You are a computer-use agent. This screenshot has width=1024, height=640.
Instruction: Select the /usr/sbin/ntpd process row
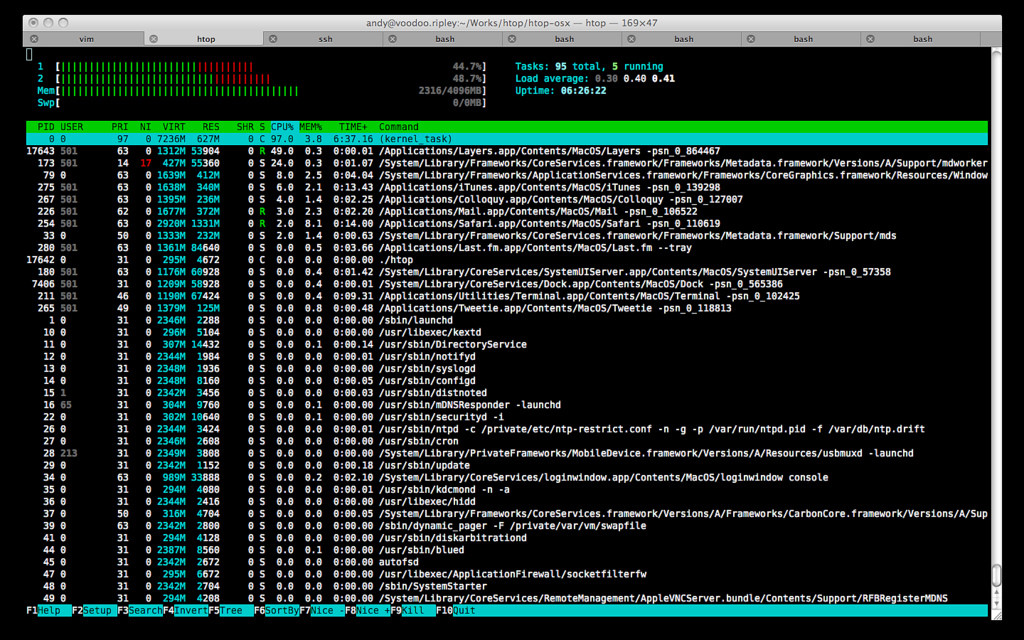(x=507, y=429)
